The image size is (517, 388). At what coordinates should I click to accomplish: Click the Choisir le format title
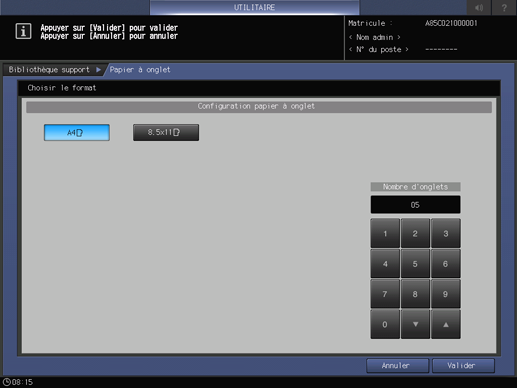pyautogui.click(x=62, y=88)
